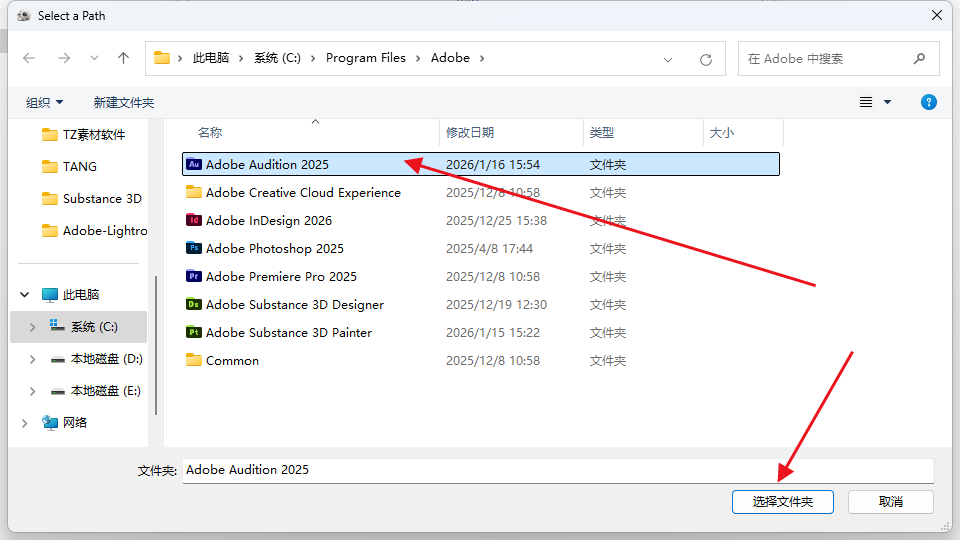Select 系统 (C:) drive in tree
The image size is (960, 540).
pos(84,327)
